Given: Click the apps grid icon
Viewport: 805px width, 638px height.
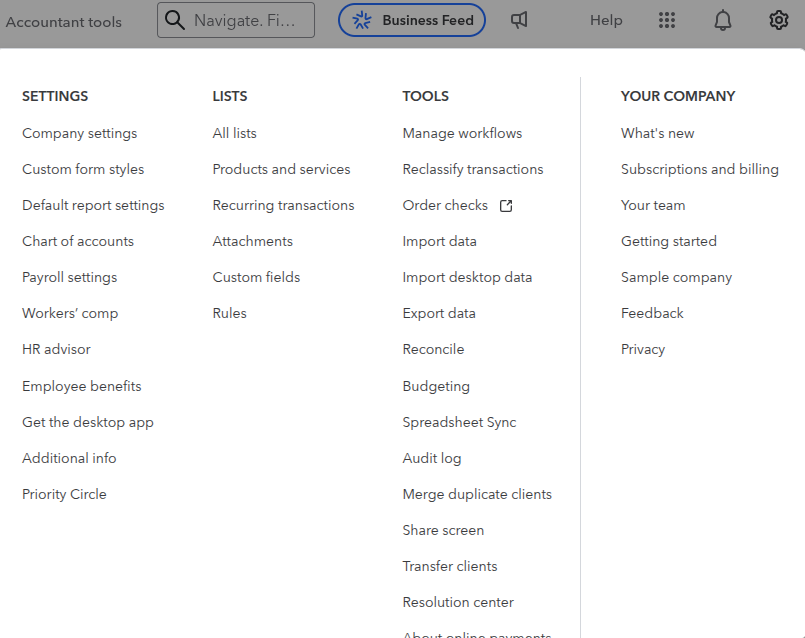Looking at the screenshot, I should (x=667, y=20).
